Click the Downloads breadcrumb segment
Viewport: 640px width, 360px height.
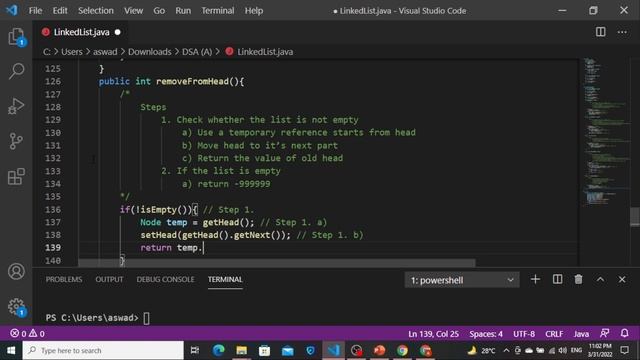click(x=150, y=52)
